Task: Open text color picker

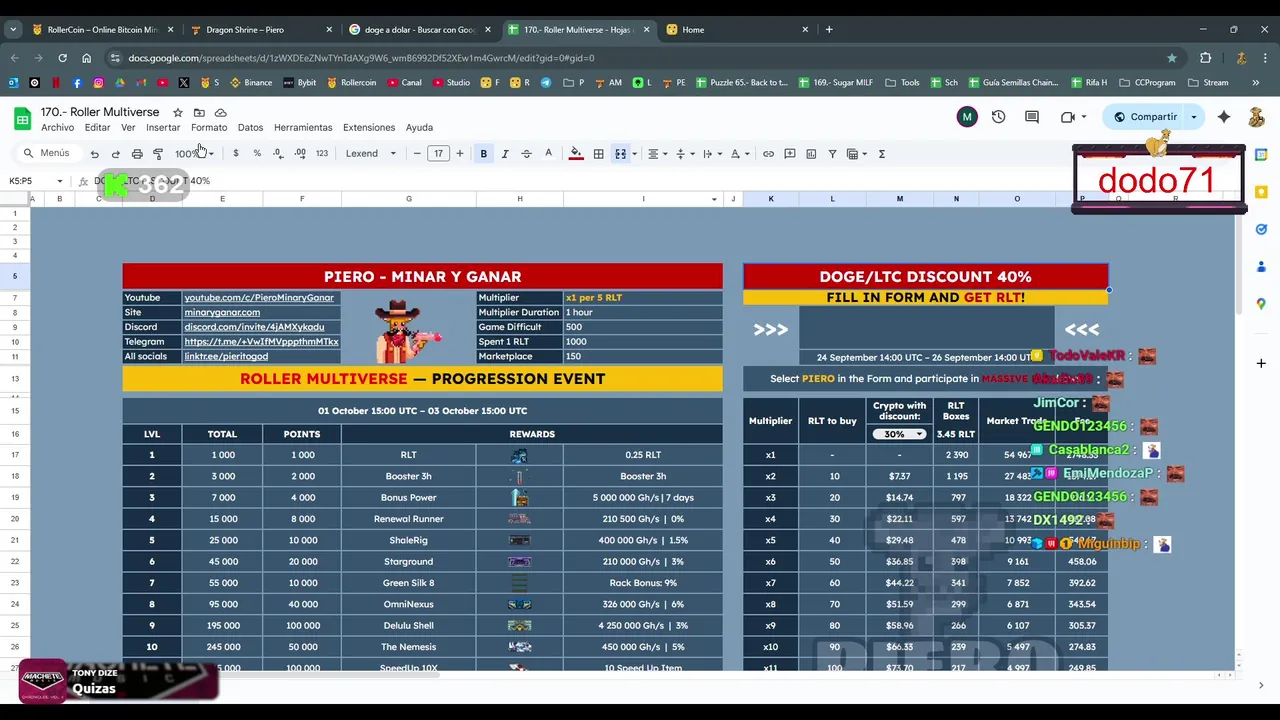Action: [x=548, y=154]
